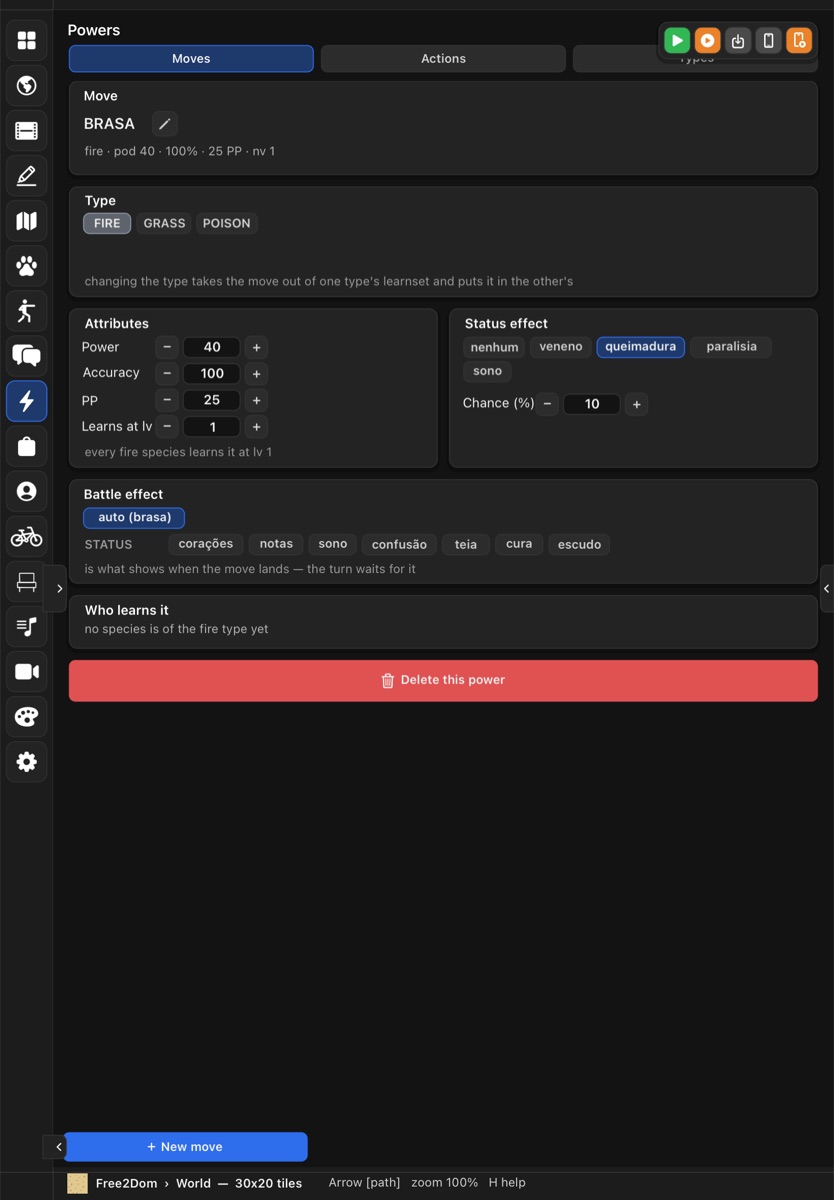Click the download export icon
Viewport: 834px width, 1200px height.
point(738,40)
